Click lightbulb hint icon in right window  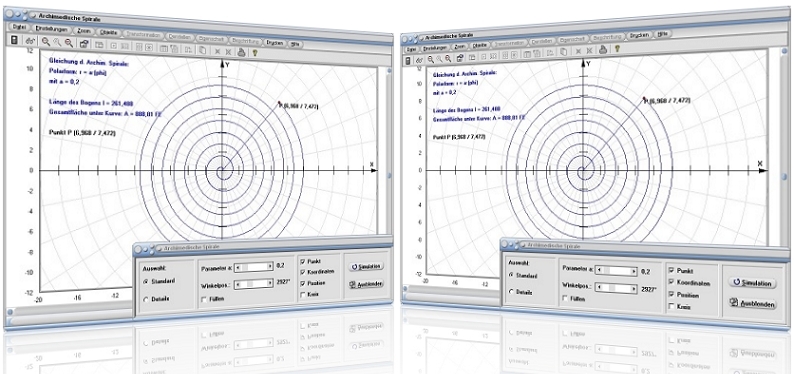point(617,49)
